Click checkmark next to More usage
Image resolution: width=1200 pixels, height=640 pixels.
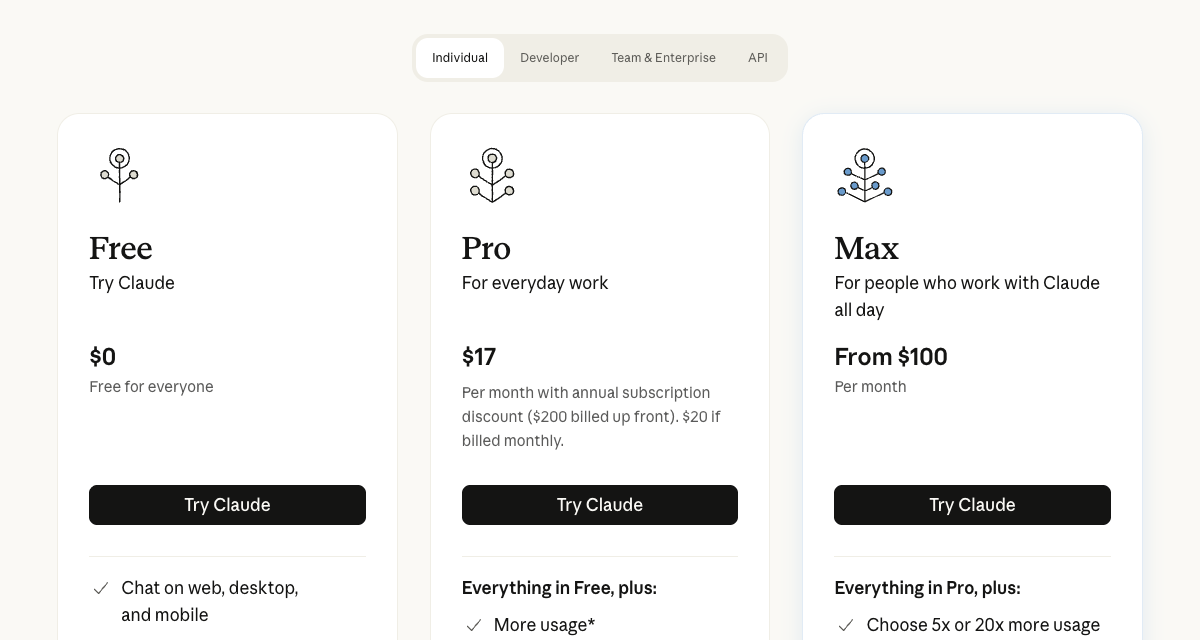click(x=474, y=626)
